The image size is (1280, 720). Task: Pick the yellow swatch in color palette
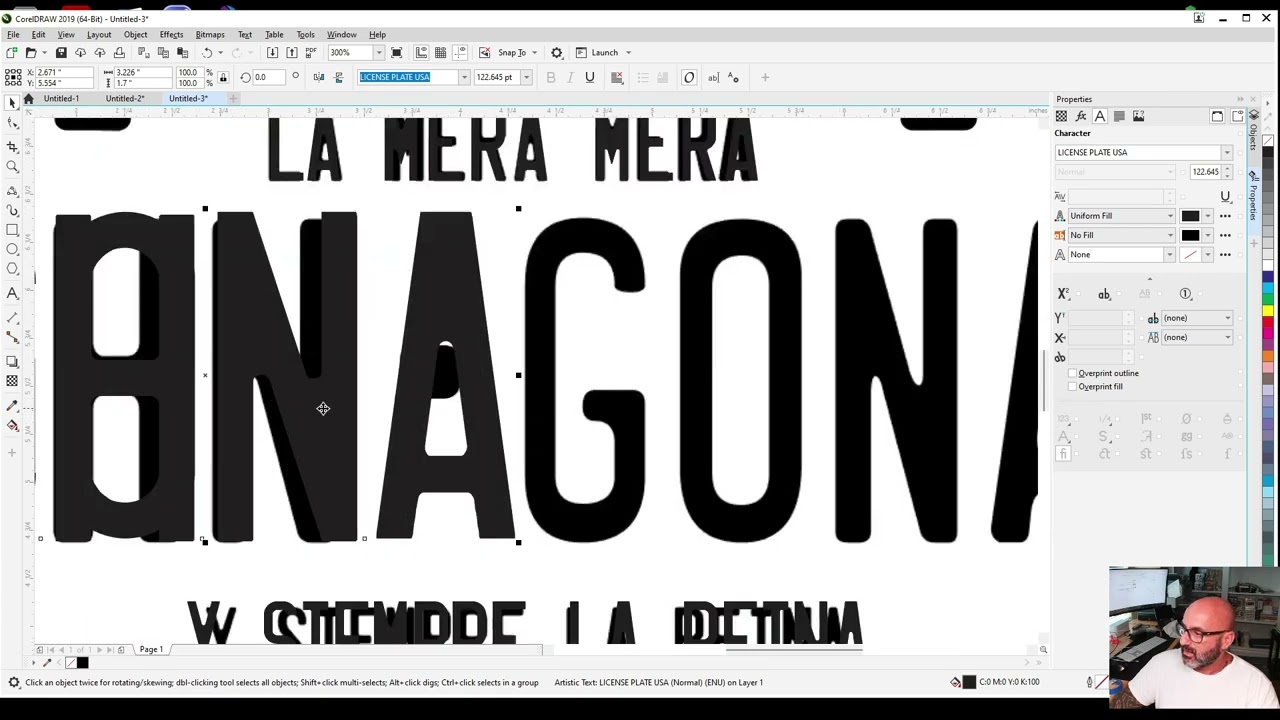tap(1268, 312)
